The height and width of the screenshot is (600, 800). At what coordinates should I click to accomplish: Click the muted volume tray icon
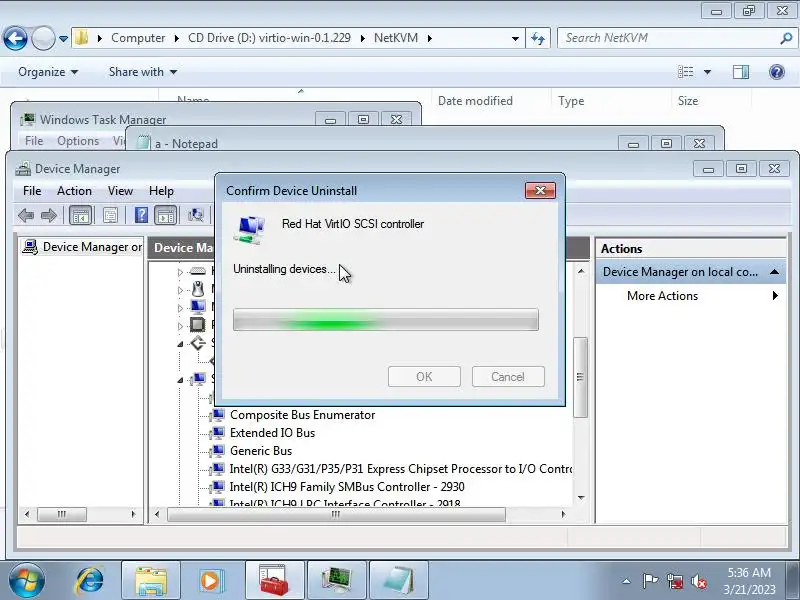(698, 581)
